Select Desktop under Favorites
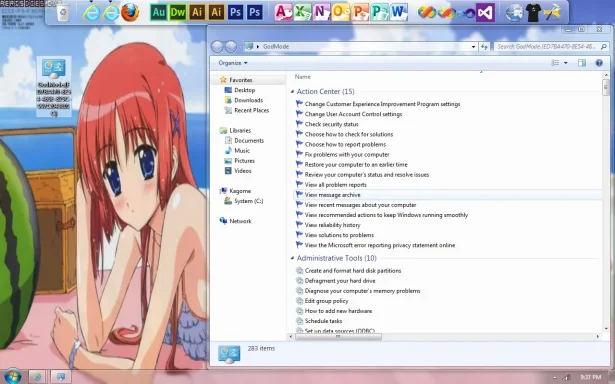The width and height of the screenshot is (615, 384). tap(245, 90)
